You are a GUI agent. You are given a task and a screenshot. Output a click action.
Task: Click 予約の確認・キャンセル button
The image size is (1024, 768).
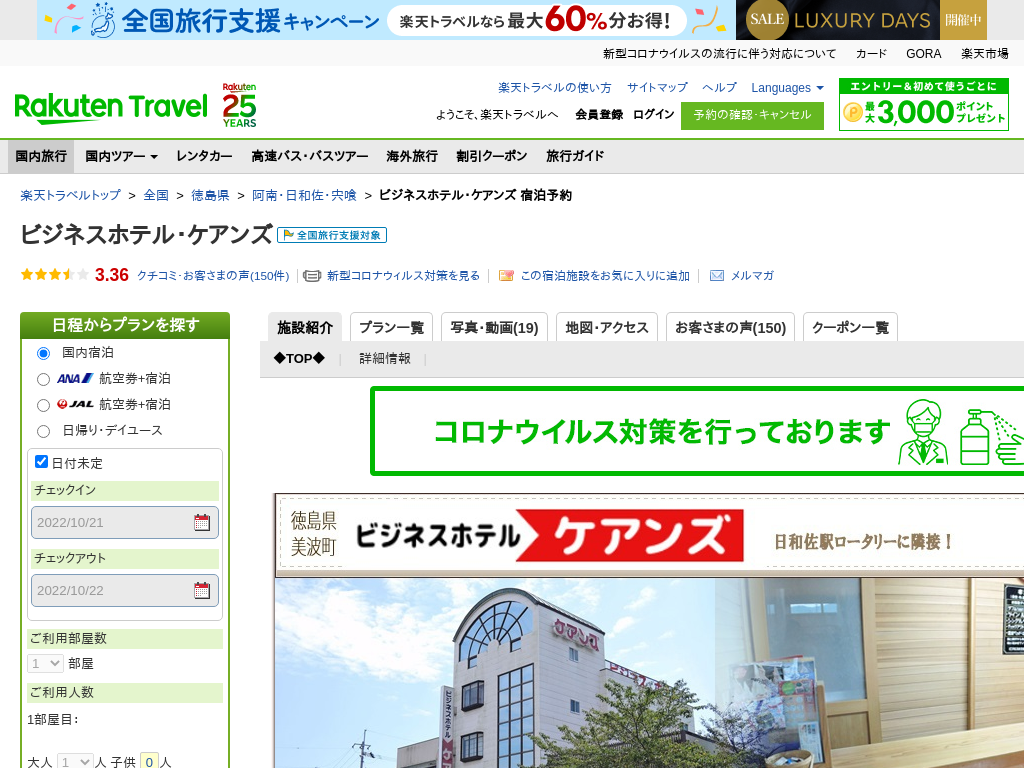(752, 116)
